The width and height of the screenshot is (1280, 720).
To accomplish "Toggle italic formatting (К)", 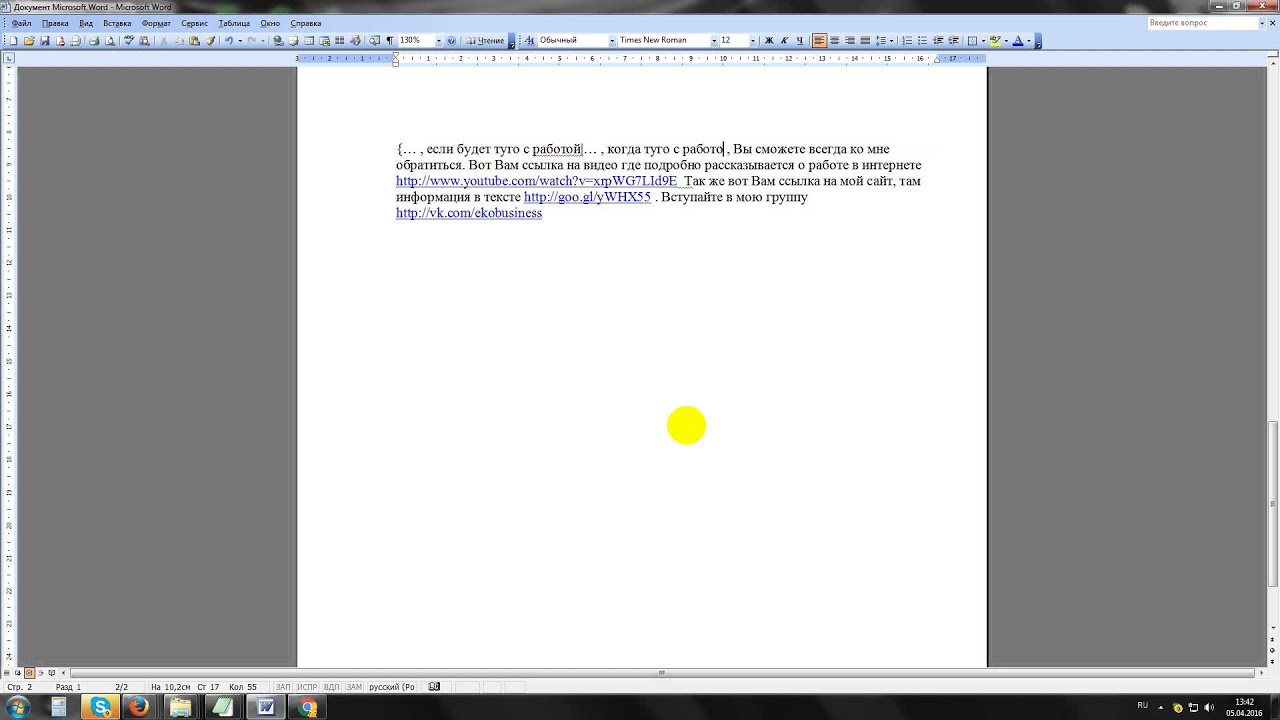I will 784,41.
